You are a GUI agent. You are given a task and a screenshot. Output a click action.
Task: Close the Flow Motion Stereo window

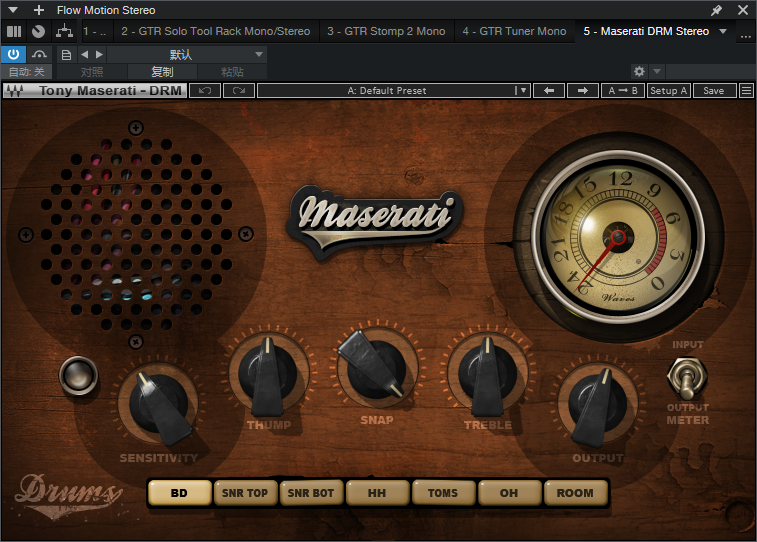743,10
